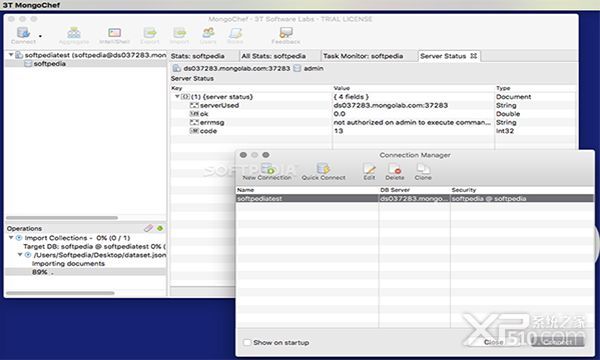Click the database icon beside admin

(x=297, y=68)
